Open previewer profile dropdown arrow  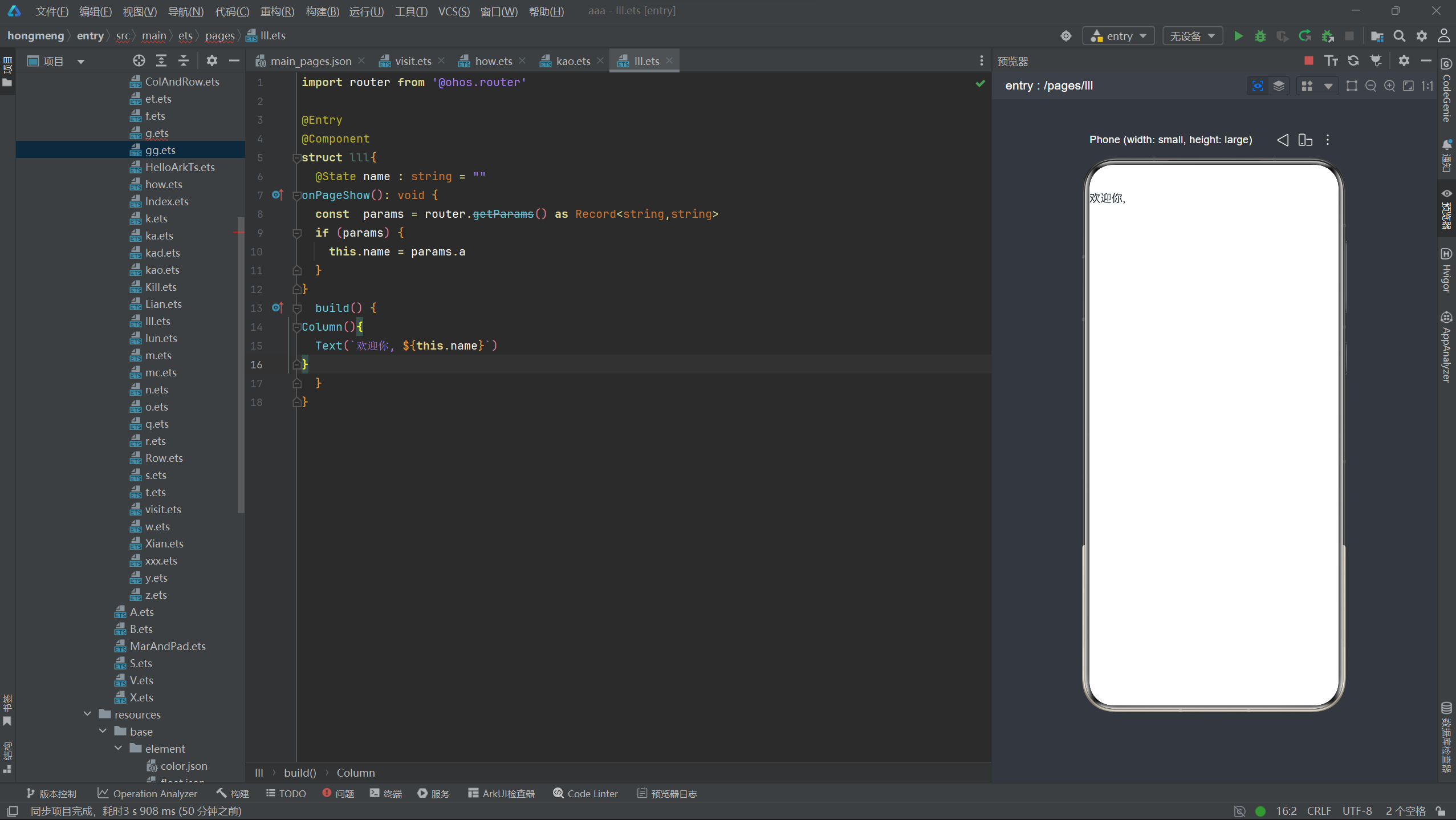1328,86
